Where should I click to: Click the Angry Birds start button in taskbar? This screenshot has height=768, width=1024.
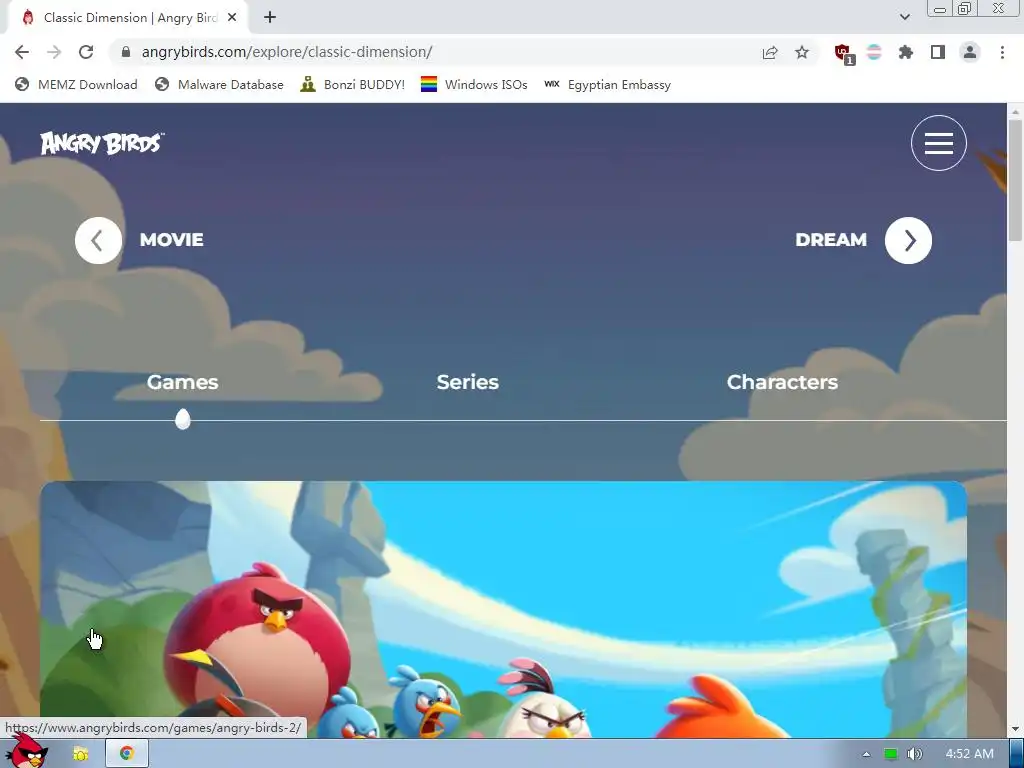26,751
